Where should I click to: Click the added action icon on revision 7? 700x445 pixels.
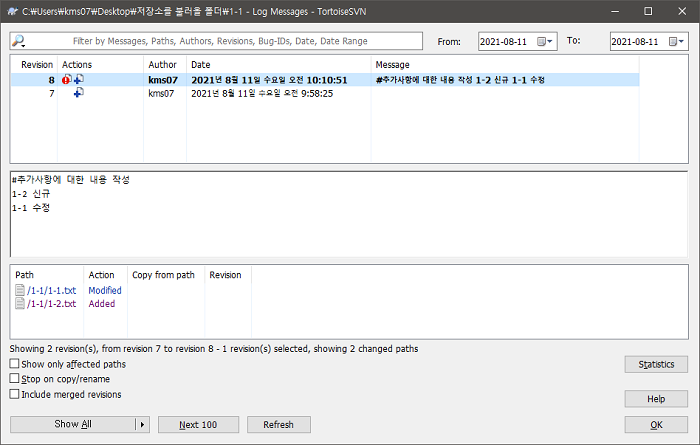[x=79, y=93]
